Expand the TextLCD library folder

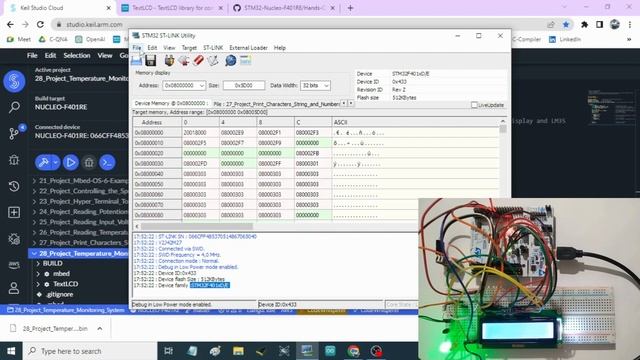point(38,284)
